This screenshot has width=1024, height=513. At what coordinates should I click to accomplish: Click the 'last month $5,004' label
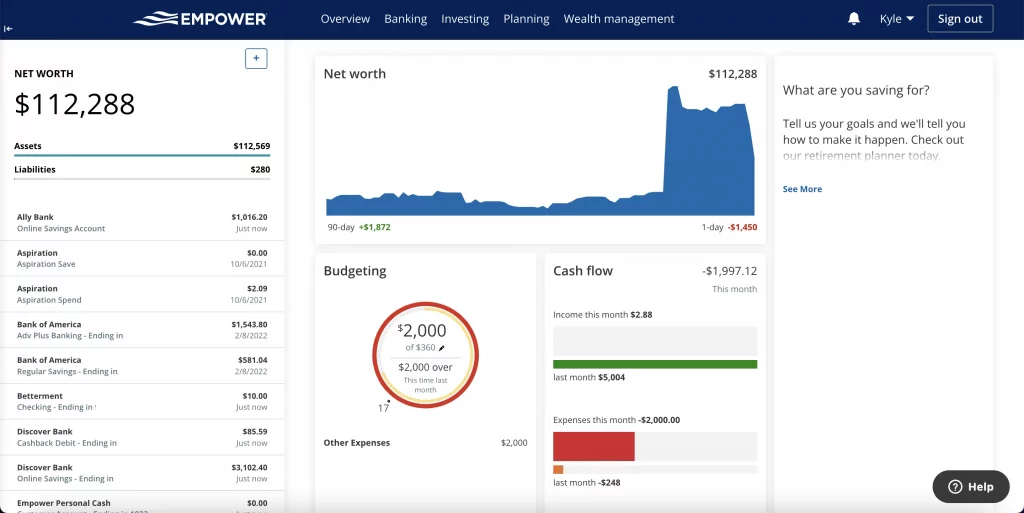(x=588, y=377)
